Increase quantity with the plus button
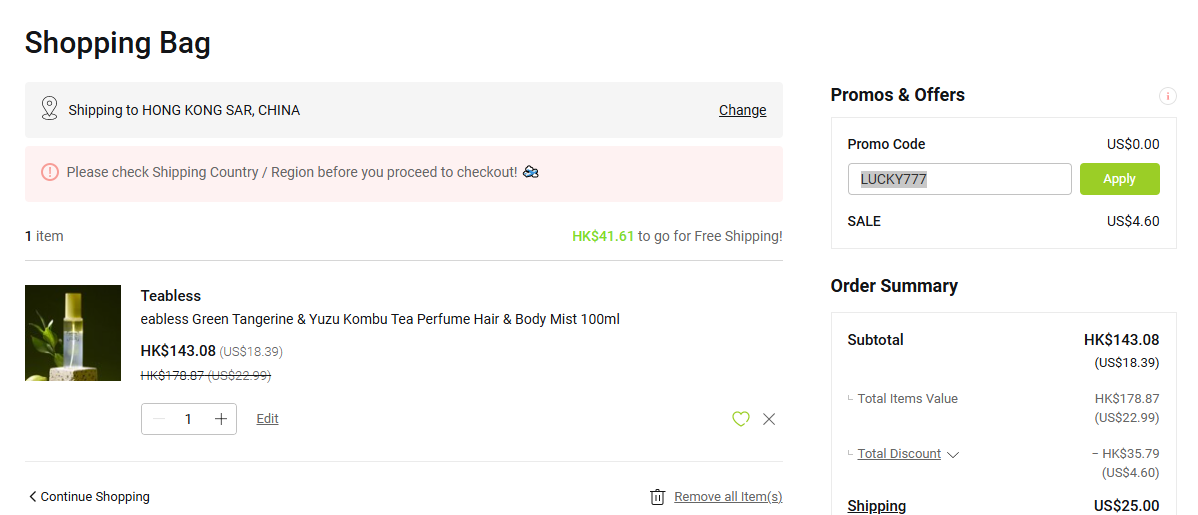This screenshot has width=1198, height=515. click(x=221, y=419)
